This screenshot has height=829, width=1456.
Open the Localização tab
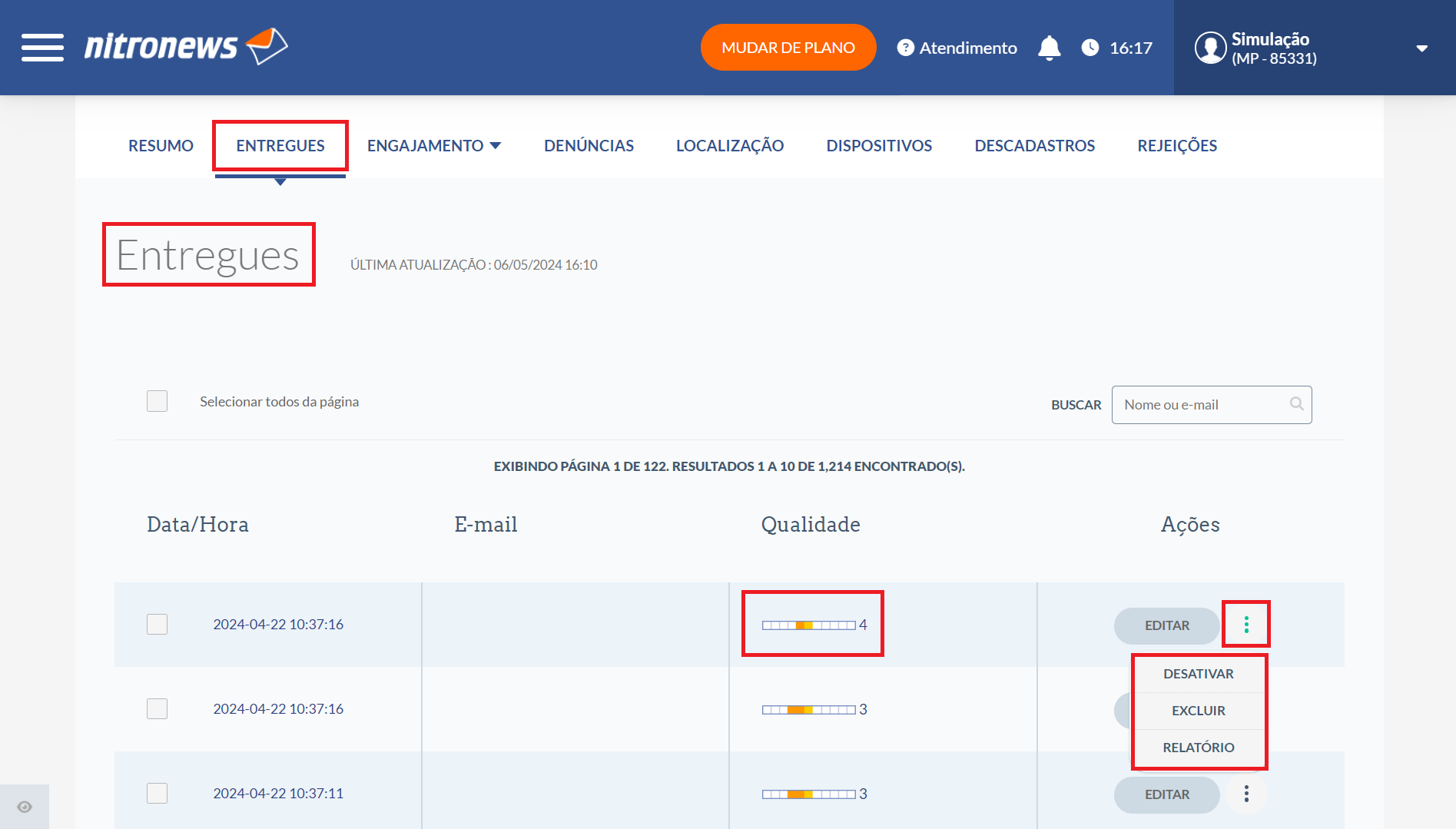pos(730,145)
